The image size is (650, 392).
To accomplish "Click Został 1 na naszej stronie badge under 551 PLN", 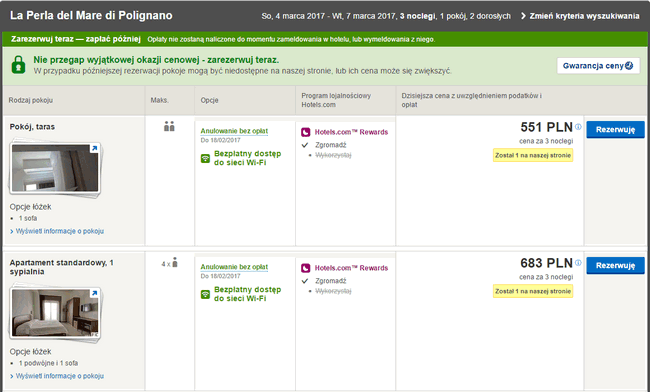I will click(533, 155).
